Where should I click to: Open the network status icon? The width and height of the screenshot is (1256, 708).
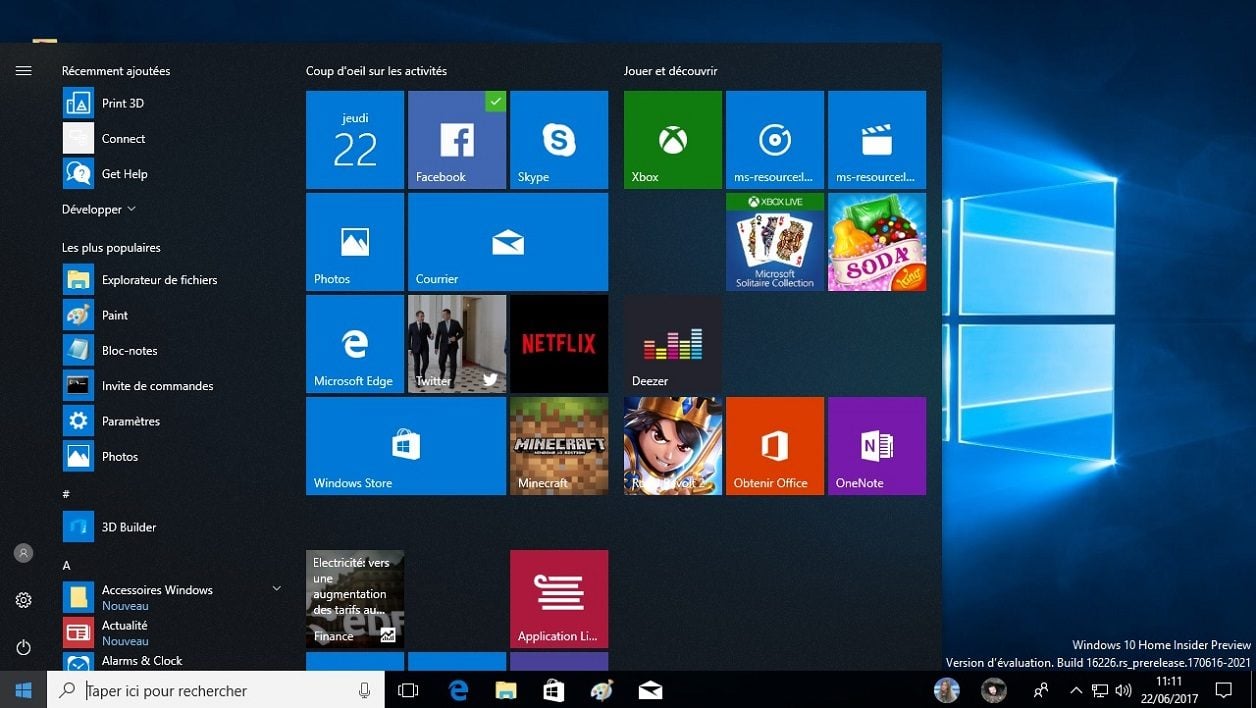pos(1099,690)
